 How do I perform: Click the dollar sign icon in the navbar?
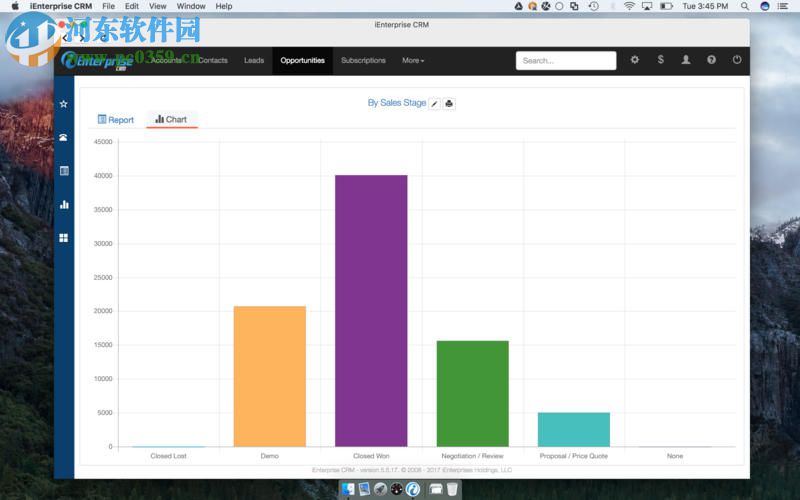[x=660, y=60]
